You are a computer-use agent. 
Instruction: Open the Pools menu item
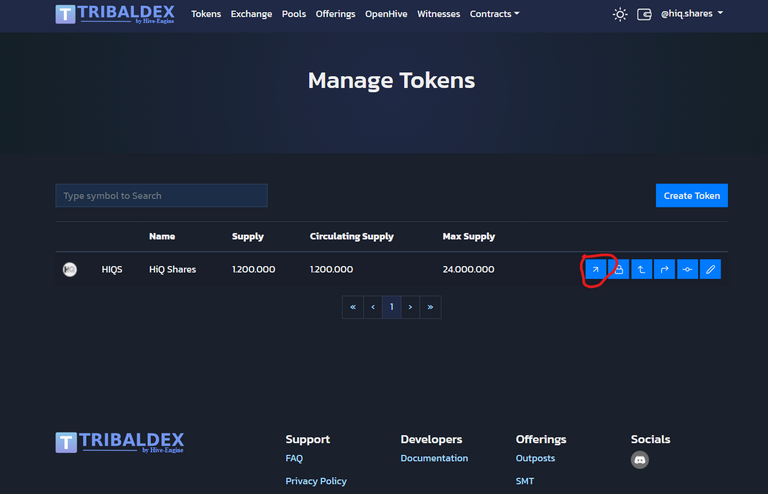[294, 14]
